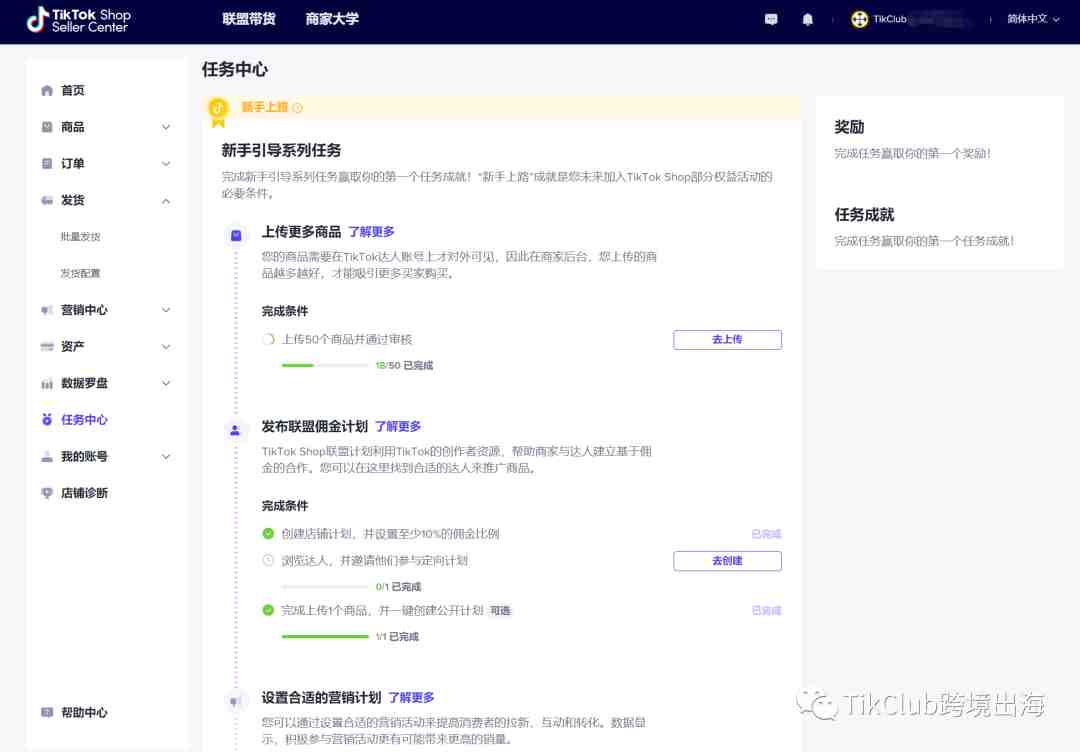Click the 设置合适的营销计划 step icon
The image size is (1080, 752).
click(x=235, y=702)
